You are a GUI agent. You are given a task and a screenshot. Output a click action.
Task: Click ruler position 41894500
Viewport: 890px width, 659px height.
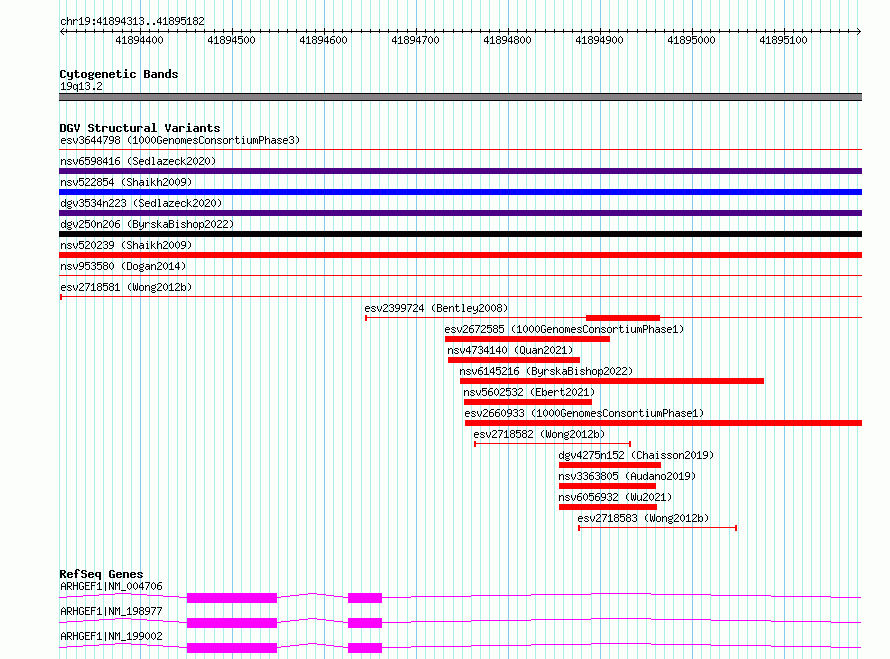[231, 40]
